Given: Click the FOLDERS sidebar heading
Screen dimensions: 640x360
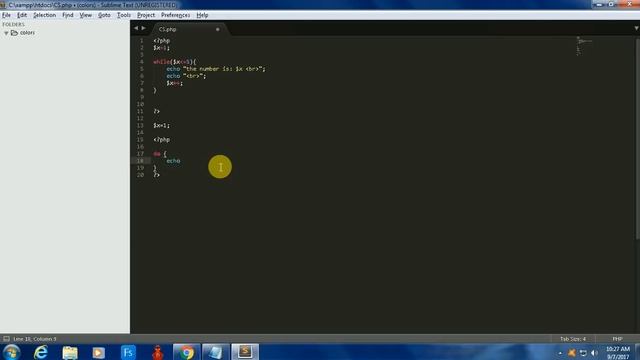Looking at the screenshot, I should pyautogui.click(x=13, y=24).
